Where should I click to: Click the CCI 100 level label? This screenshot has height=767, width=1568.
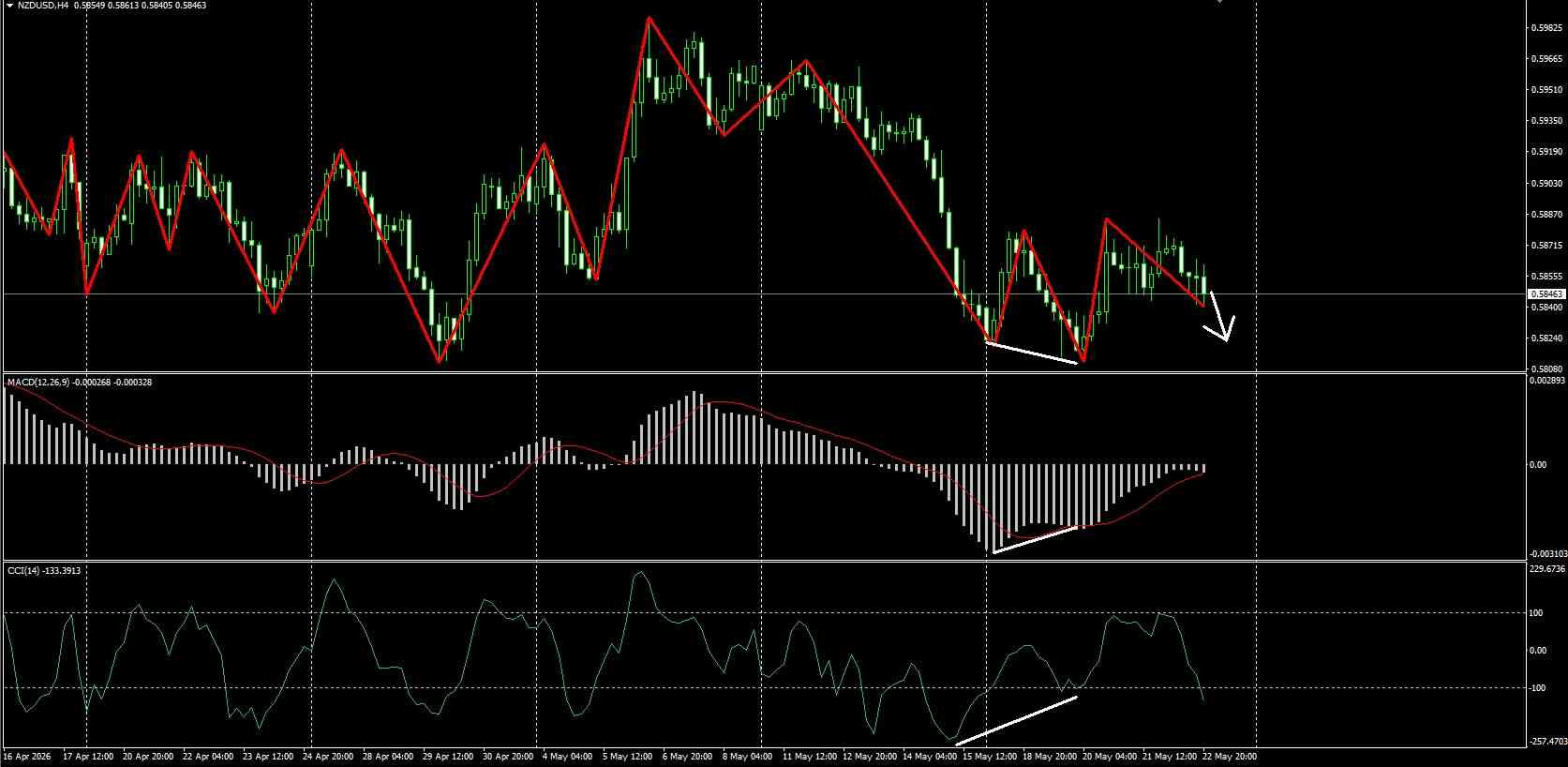point(1537,613)
